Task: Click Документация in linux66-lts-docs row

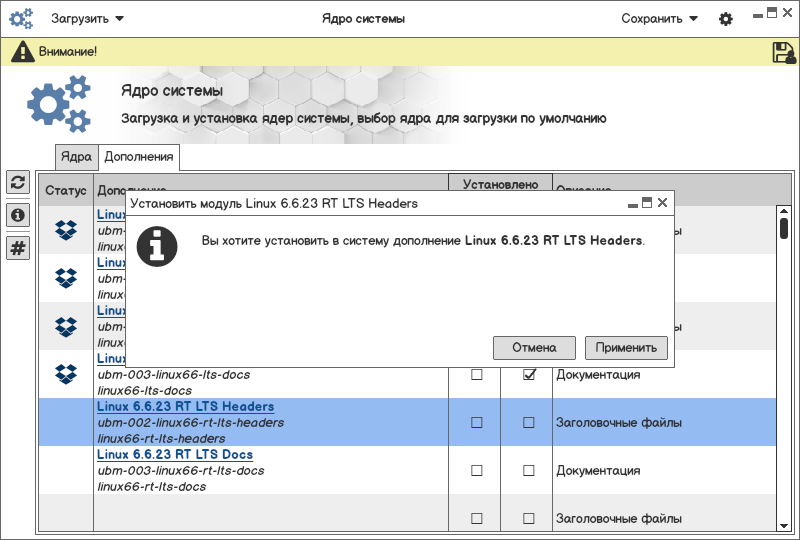Action: point(598,375)
